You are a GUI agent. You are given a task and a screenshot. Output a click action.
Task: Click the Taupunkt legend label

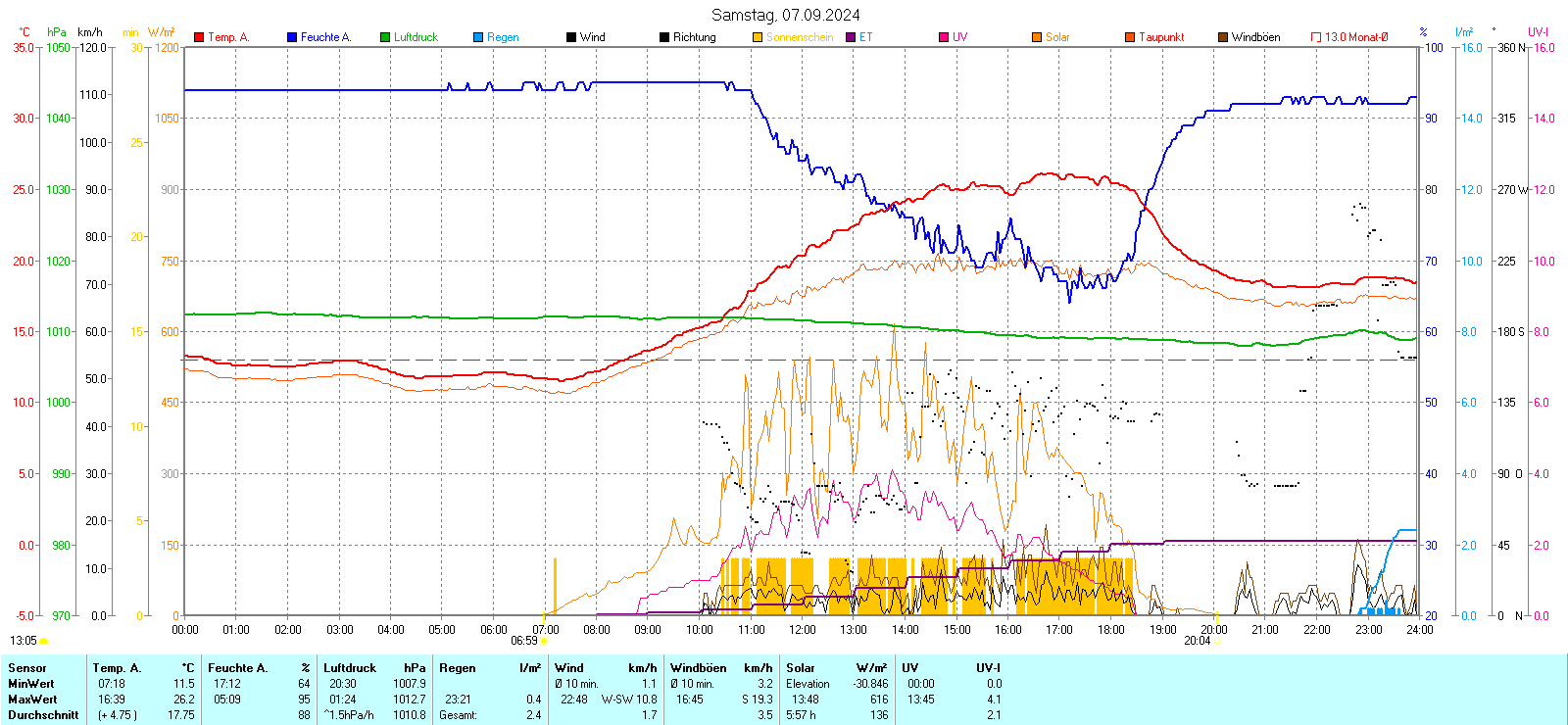point(1161,37)
